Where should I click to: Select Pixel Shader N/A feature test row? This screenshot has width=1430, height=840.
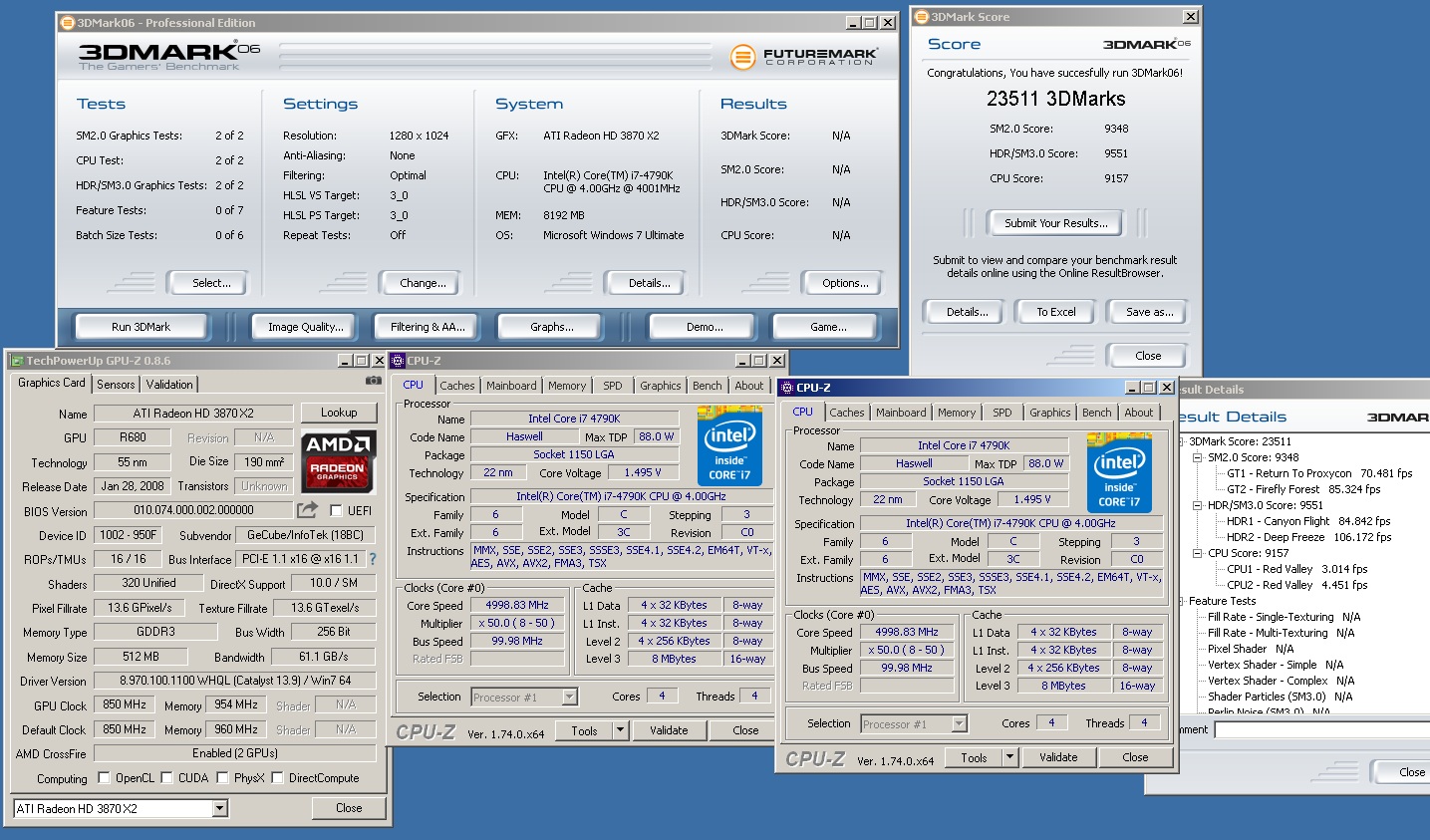1251,649
